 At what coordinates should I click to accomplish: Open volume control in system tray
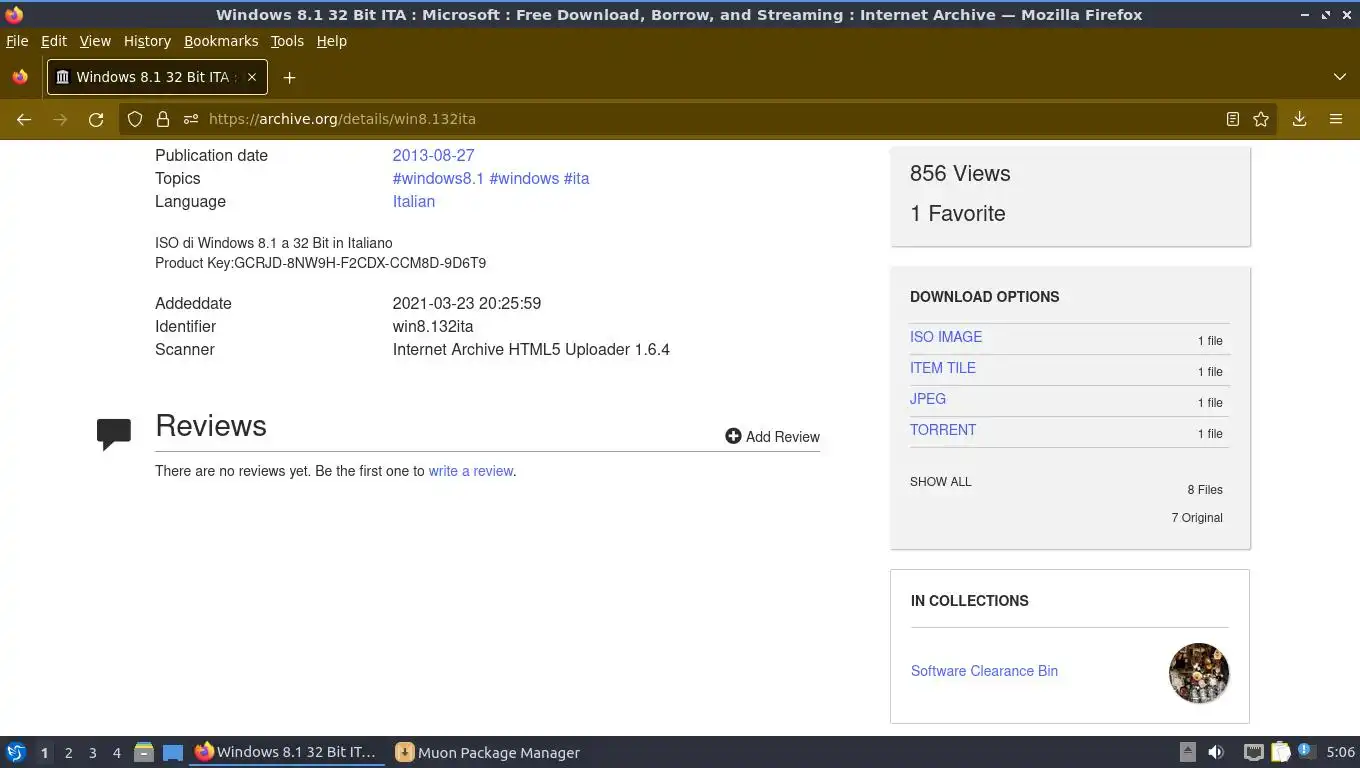pos(1216,752)
